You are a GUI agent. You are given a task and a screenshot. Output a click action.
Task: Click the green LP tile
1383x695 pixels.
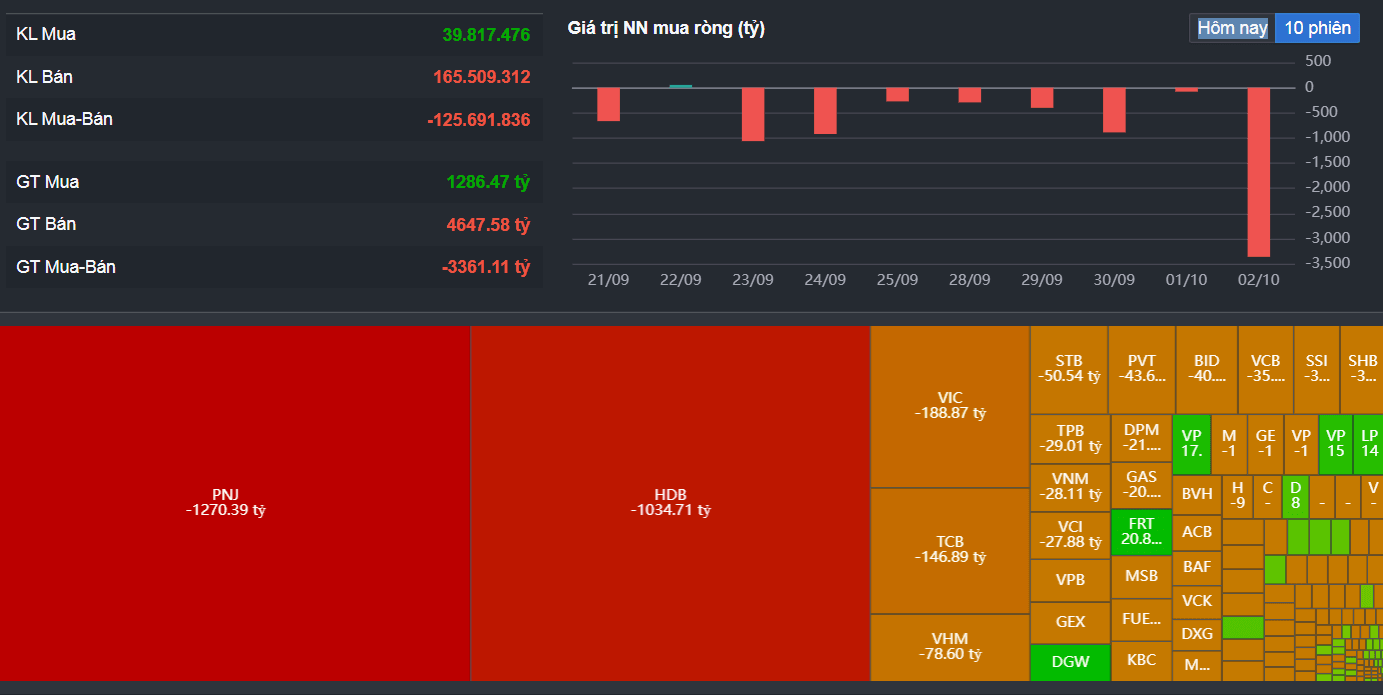(x=1369, y=443)
